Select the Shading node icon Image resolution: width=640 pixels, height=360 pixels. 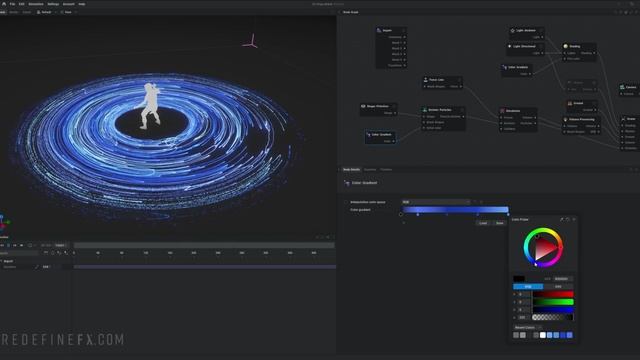pos(566,46)
